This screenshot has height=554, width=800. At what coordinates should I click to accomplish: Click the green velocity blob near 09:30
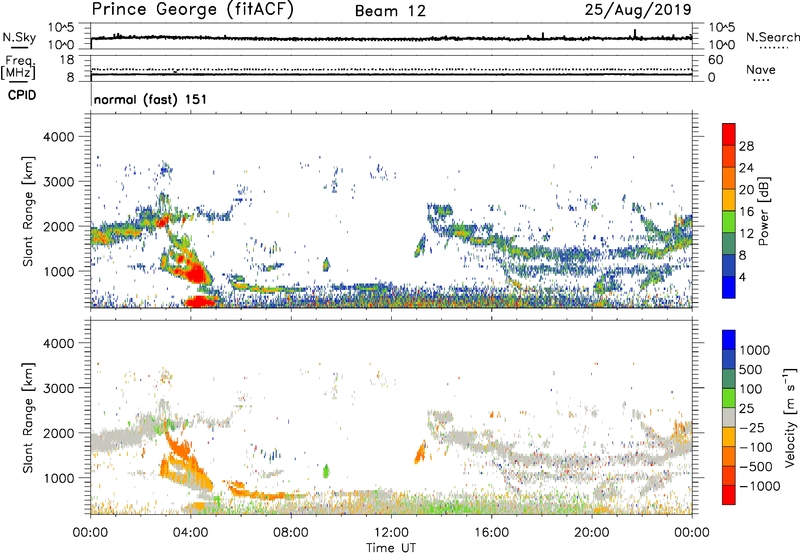click(327, 470)
